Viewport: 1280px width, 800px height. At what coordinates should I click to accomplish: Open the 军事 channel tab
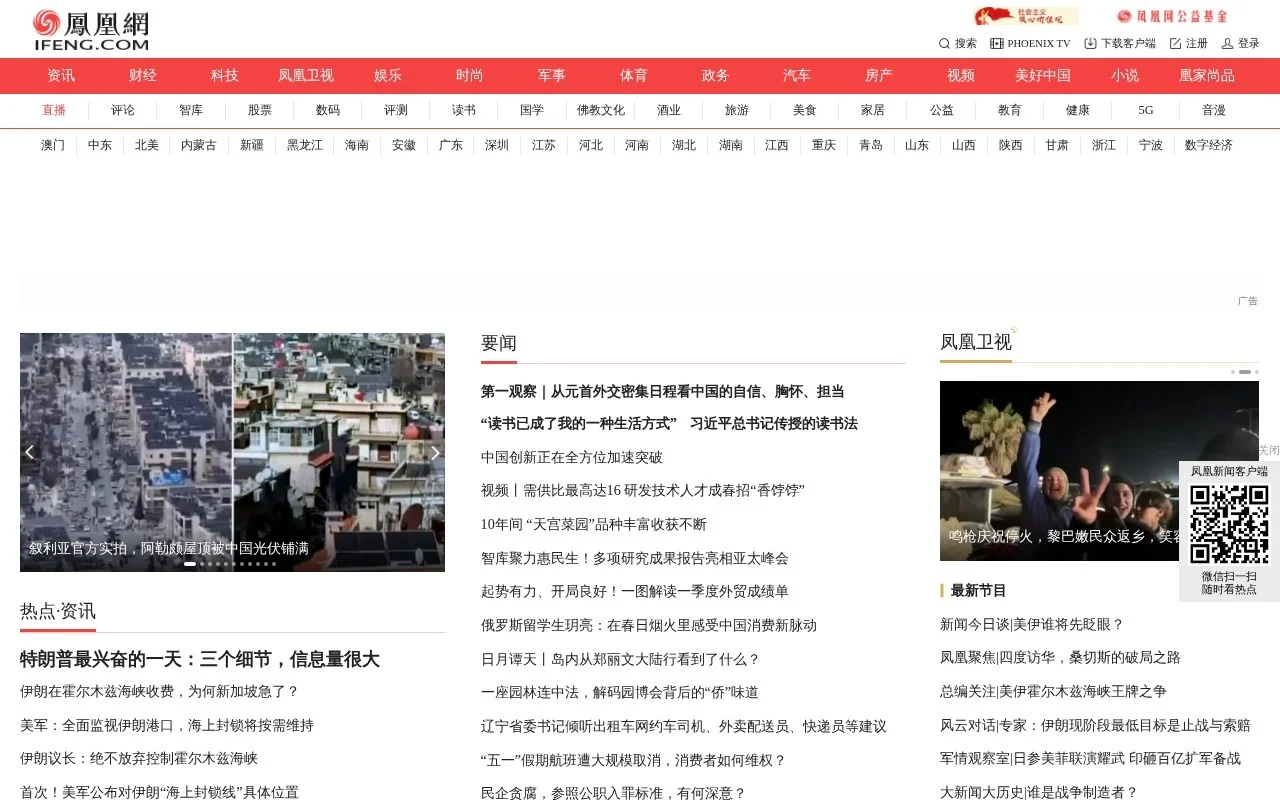[x=550, y=75]
